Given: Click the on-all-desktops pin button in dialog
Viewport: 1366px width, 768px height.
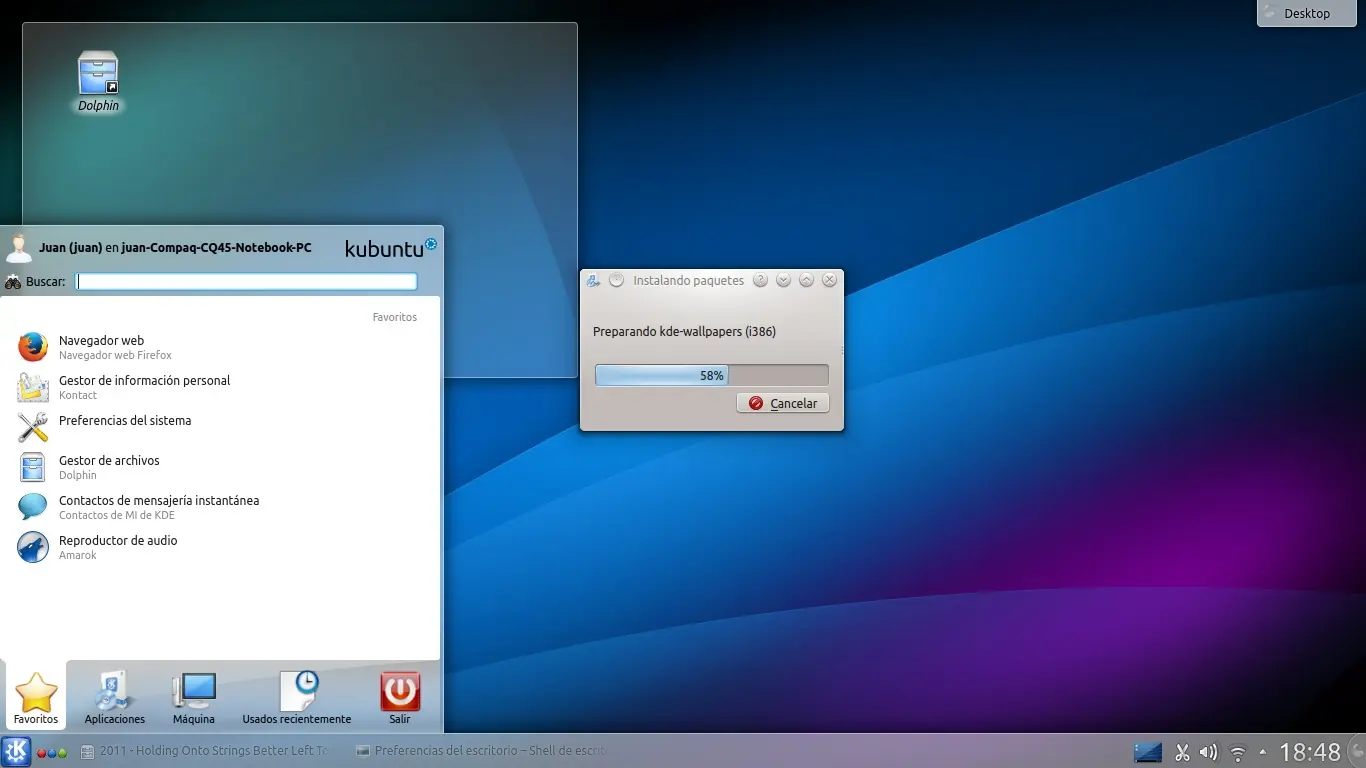Looking at the screenshot, I should pyautogui.click(x=616, y=280).
